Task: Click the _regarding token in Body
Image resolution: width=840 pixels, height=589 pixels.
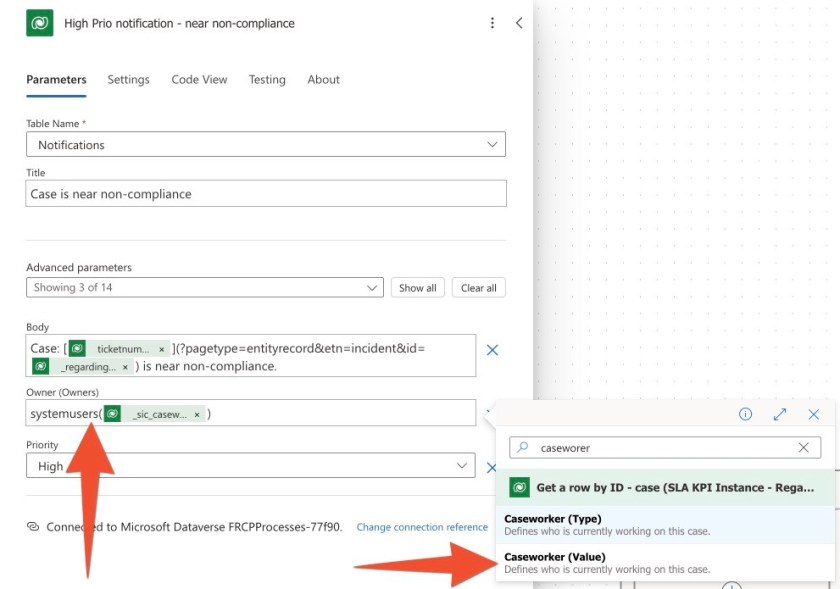Action: (82, 367)
